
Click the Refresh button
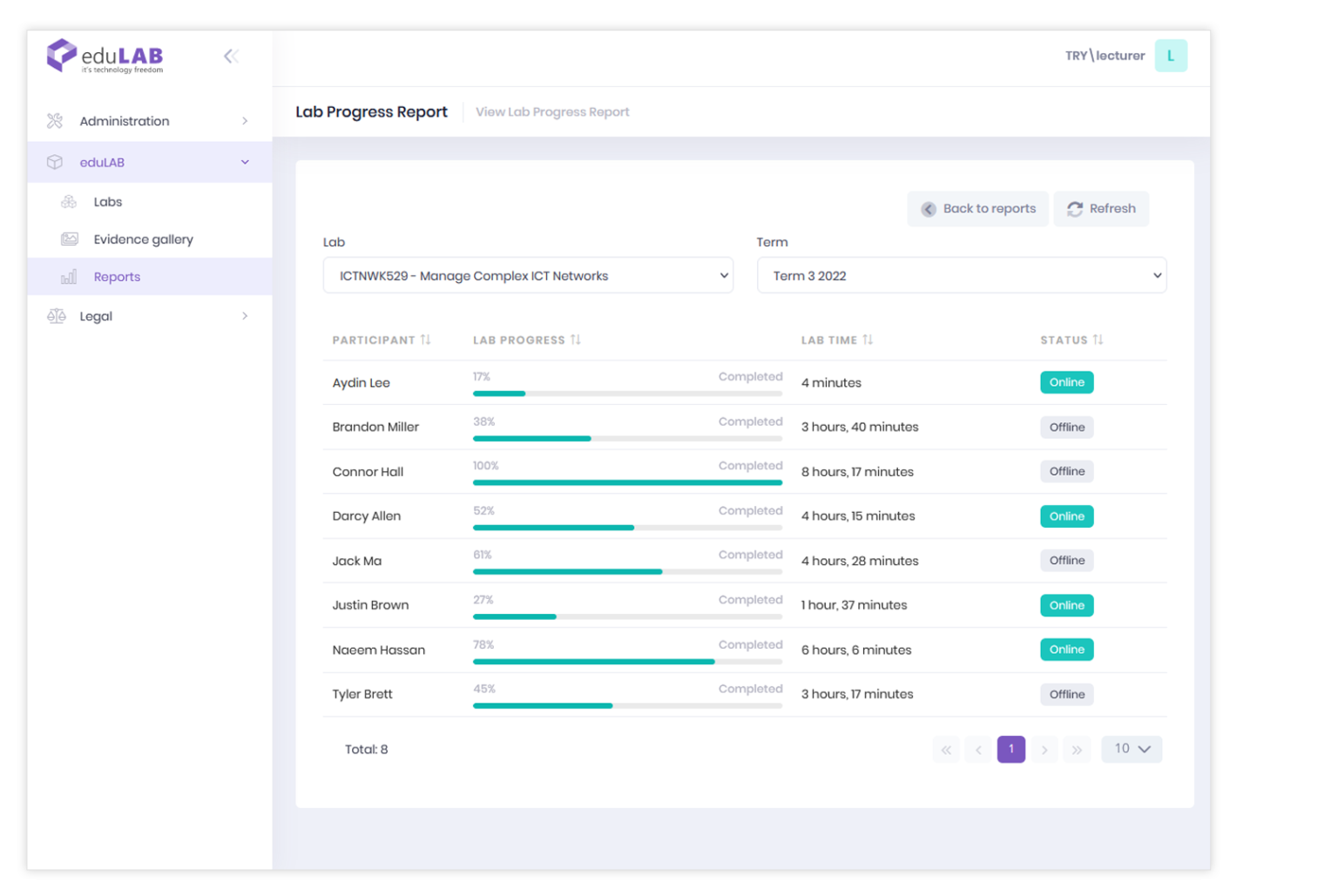(1101, 209)
